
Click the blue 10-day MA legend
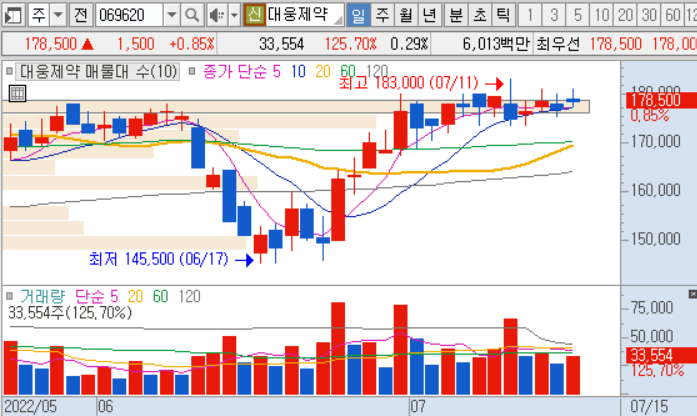298,71
